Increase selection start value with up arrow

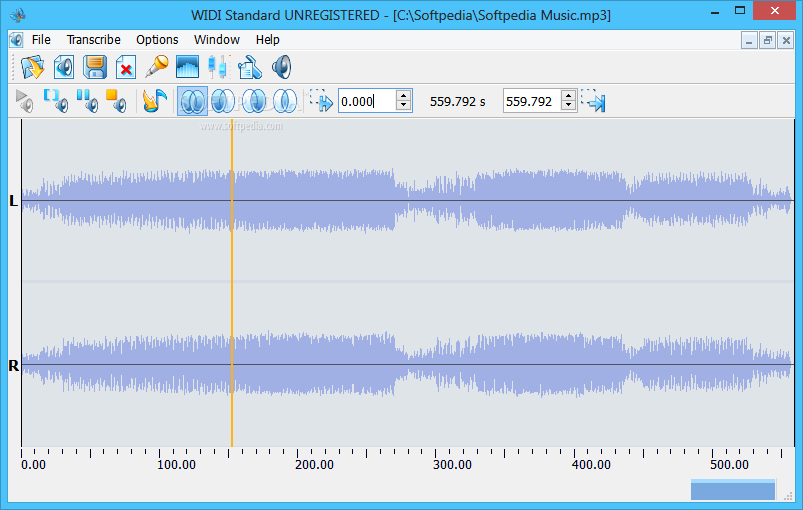(x=404, y=96)
